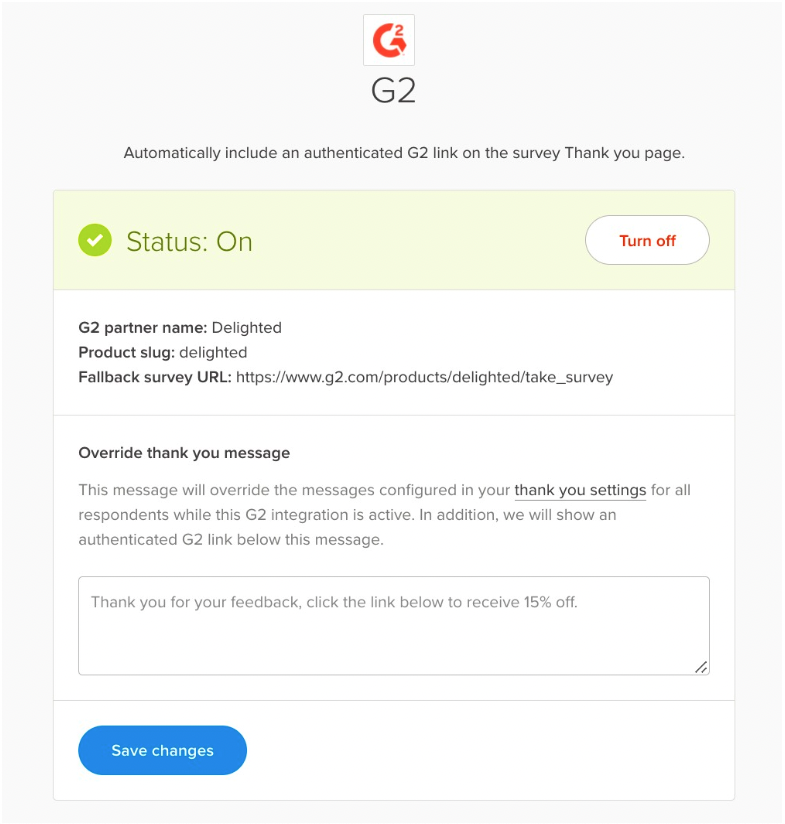The image size is (785, 824).
Task: Click the 'Automatically include an authenticated G2 link' description
Action: [404, 153]
